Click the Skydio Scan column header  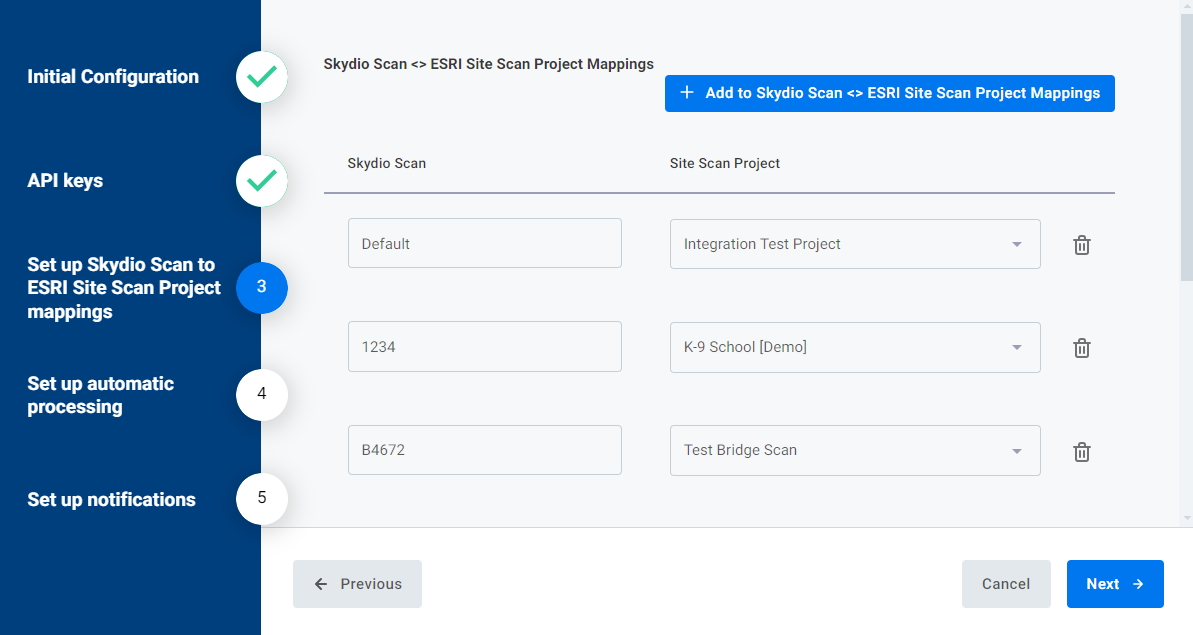[x=387, y=164]
